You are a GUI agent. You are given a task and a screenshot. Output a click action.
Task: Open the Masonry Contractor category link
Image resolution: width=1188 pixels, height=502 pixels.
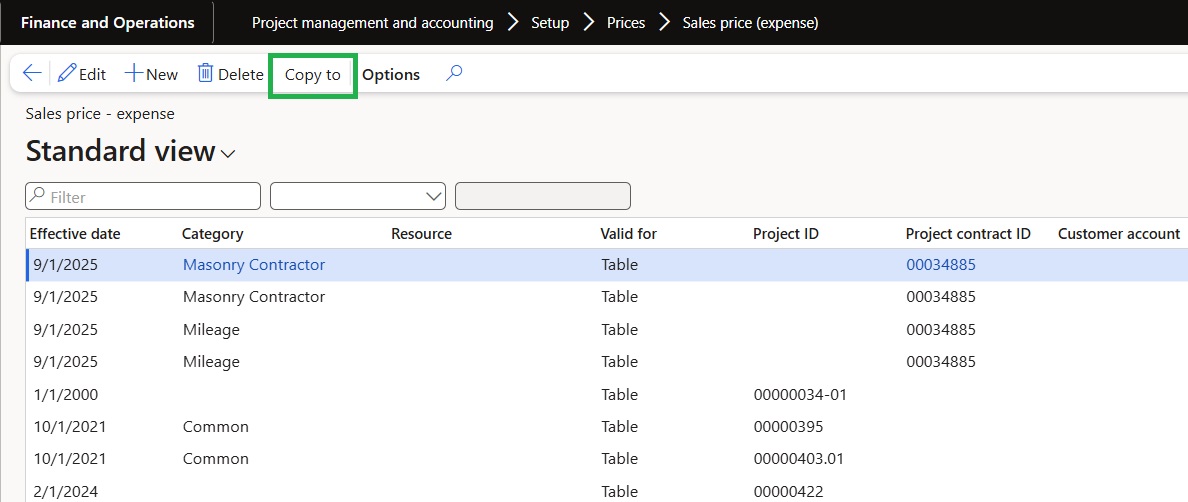click(254, 265)
